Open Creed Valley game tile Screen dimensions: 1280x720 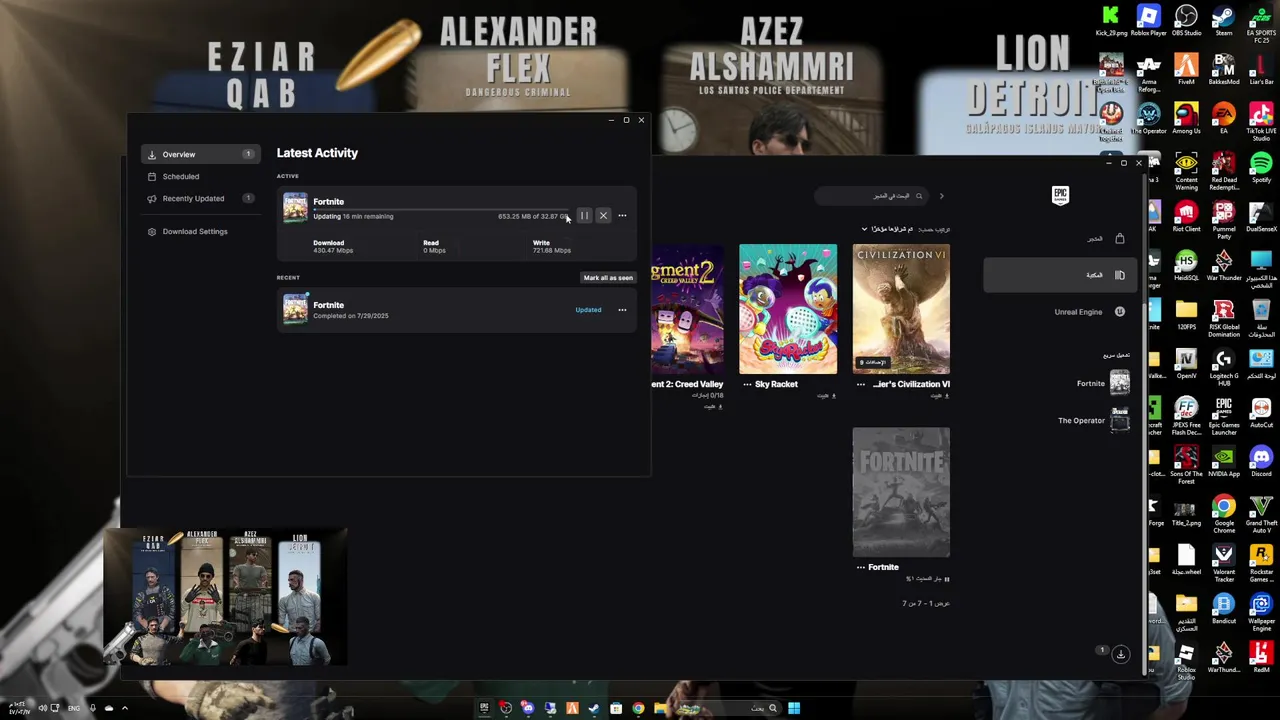coord(687,309)
